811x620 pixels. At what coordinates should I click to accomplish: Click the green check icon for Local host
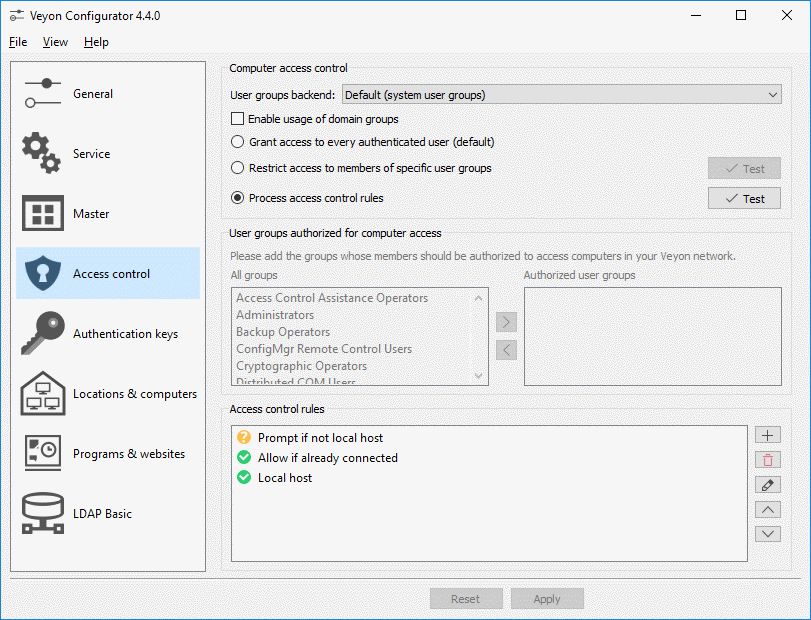pyautogui.click(x=244, y=477)
